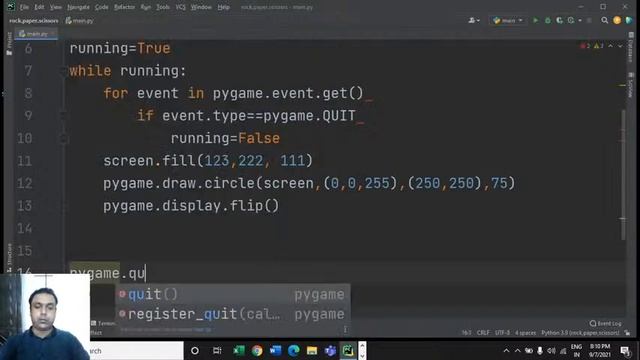Open the SciView tool window on the right strip
Viewport: 640px width, 360px height.
pyautogui.click(x=631, y=85)
